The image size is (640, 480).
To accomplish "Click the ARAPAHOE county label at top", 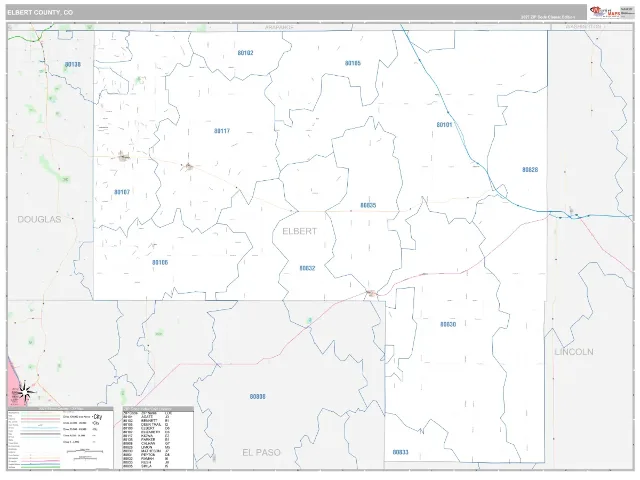I will [279, 27].
